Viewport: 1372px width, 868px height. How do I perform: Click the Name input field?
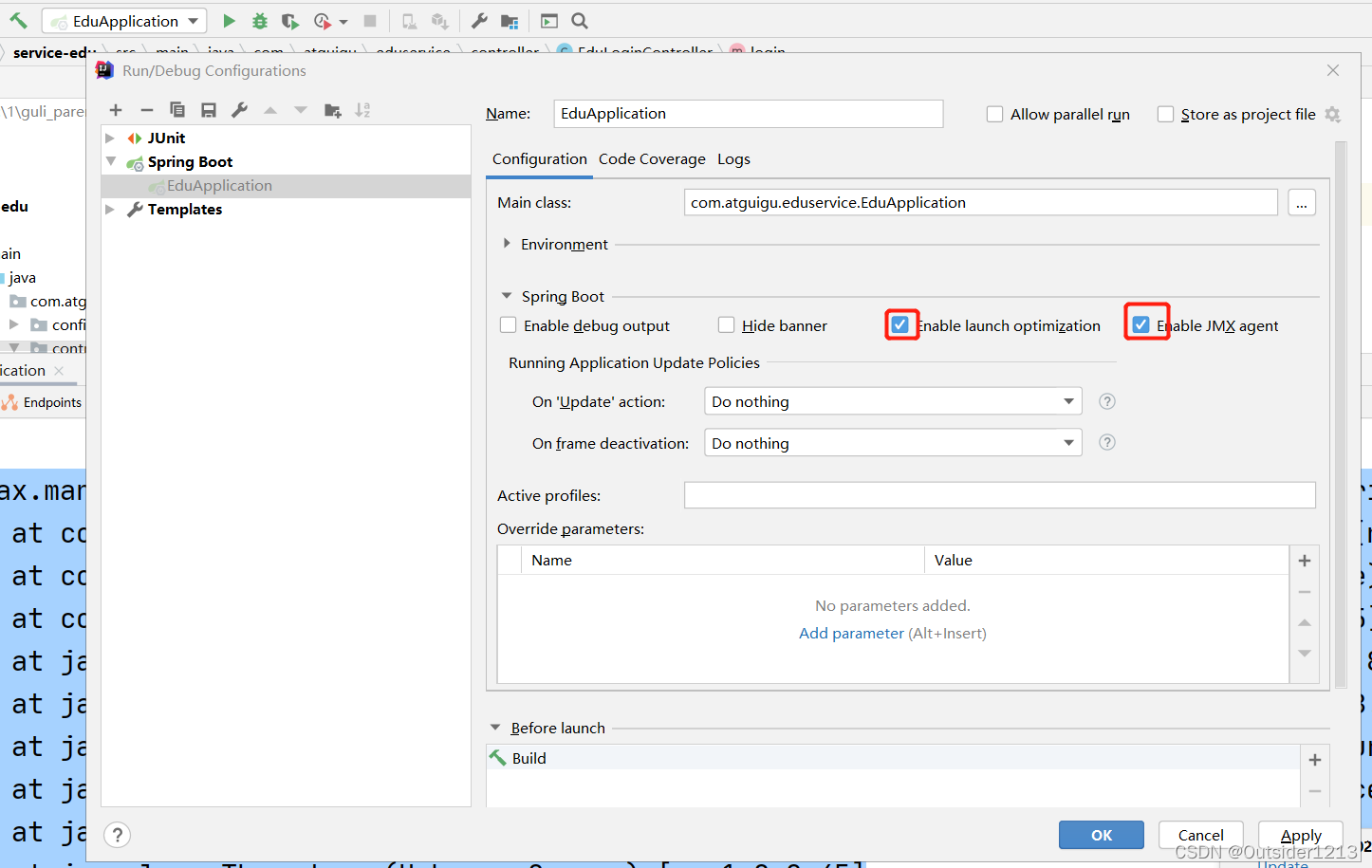point(749,114)
